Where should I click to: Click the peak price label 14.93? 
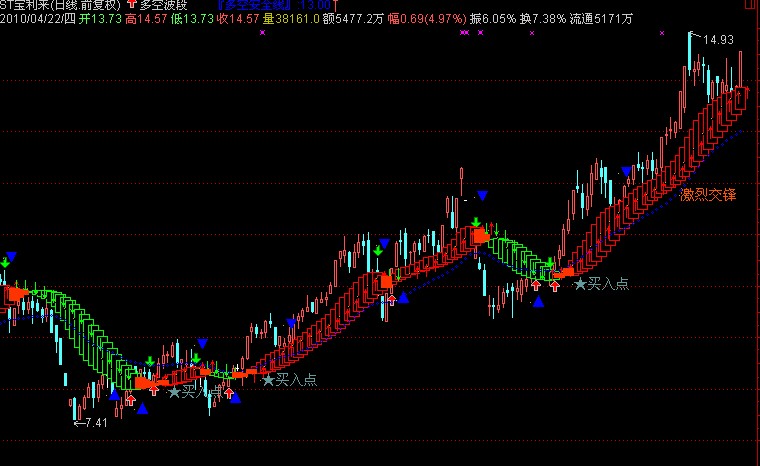718,40
